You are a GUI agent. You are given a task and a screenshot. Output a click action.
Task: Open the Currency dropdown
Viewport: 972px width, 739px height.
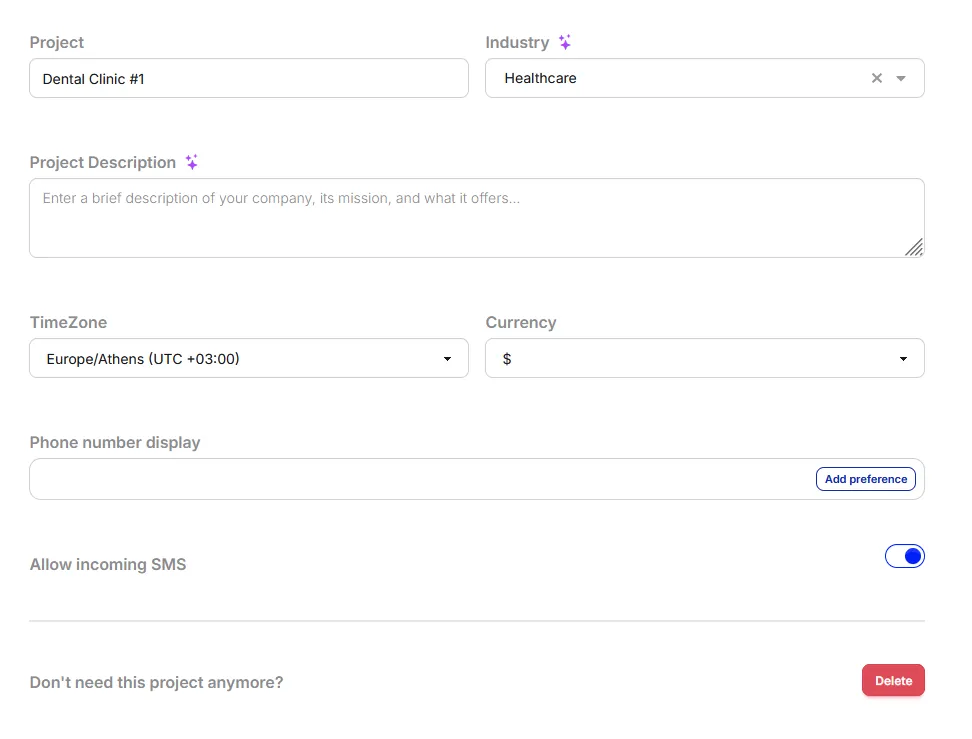tap(705, 358)
